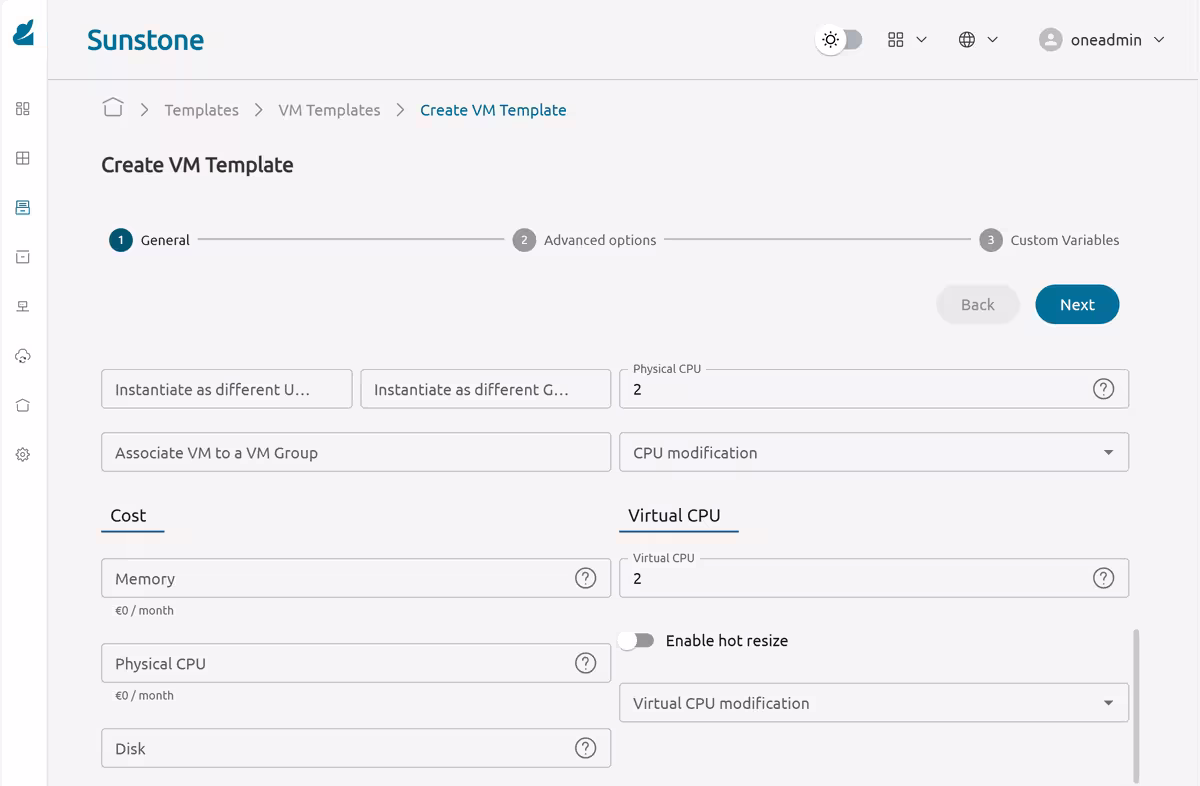Viewport: 1200px width, 786px height.
Task: Click the Back button
Action: (x=978, y=305)
